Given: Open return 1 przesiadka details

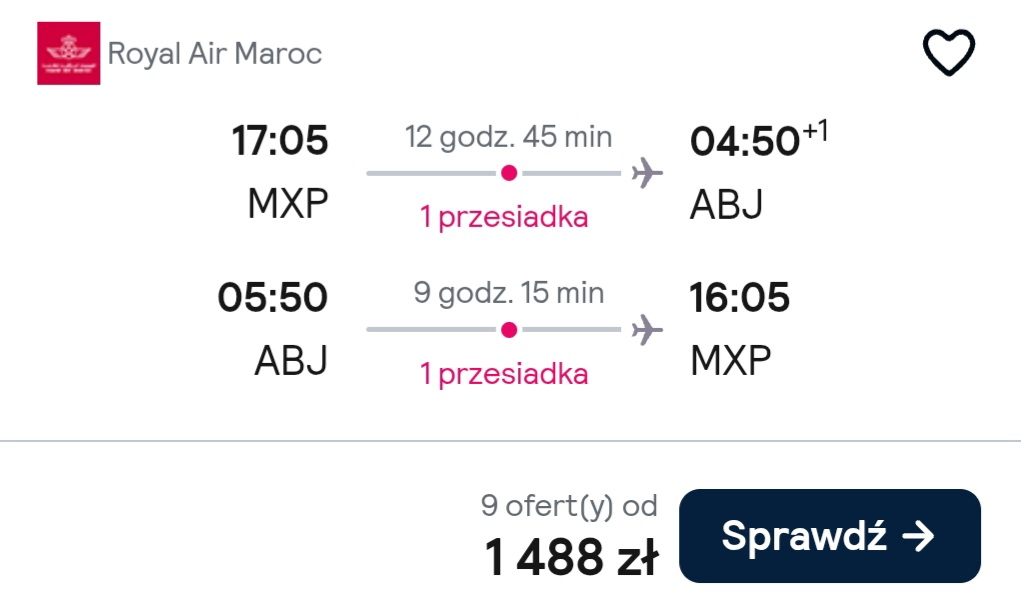Looking at the screenshot, I should click(x=504, y=374).
